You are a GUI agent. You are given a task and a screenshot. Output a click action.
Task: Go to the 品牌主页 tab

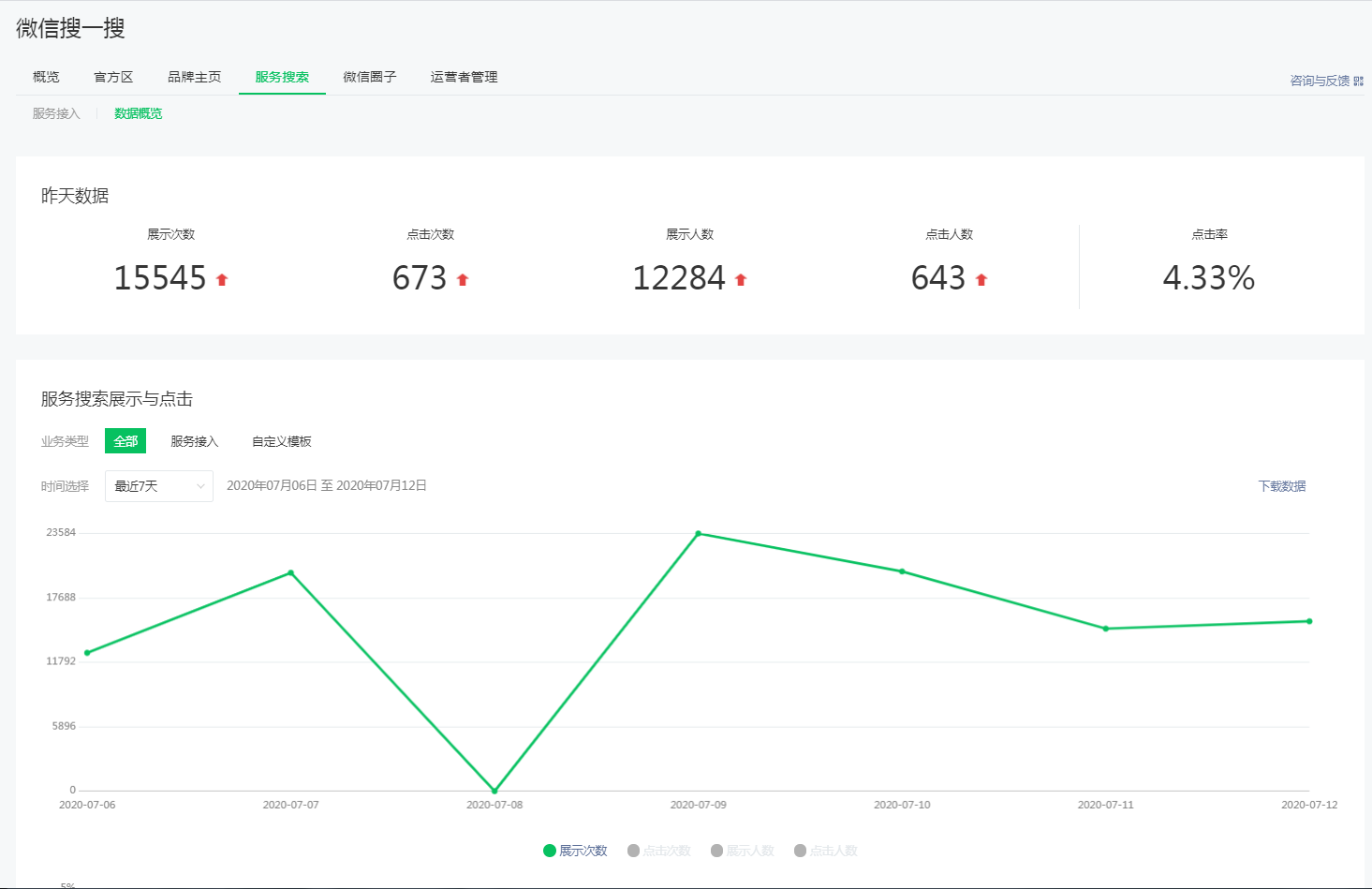195,77
